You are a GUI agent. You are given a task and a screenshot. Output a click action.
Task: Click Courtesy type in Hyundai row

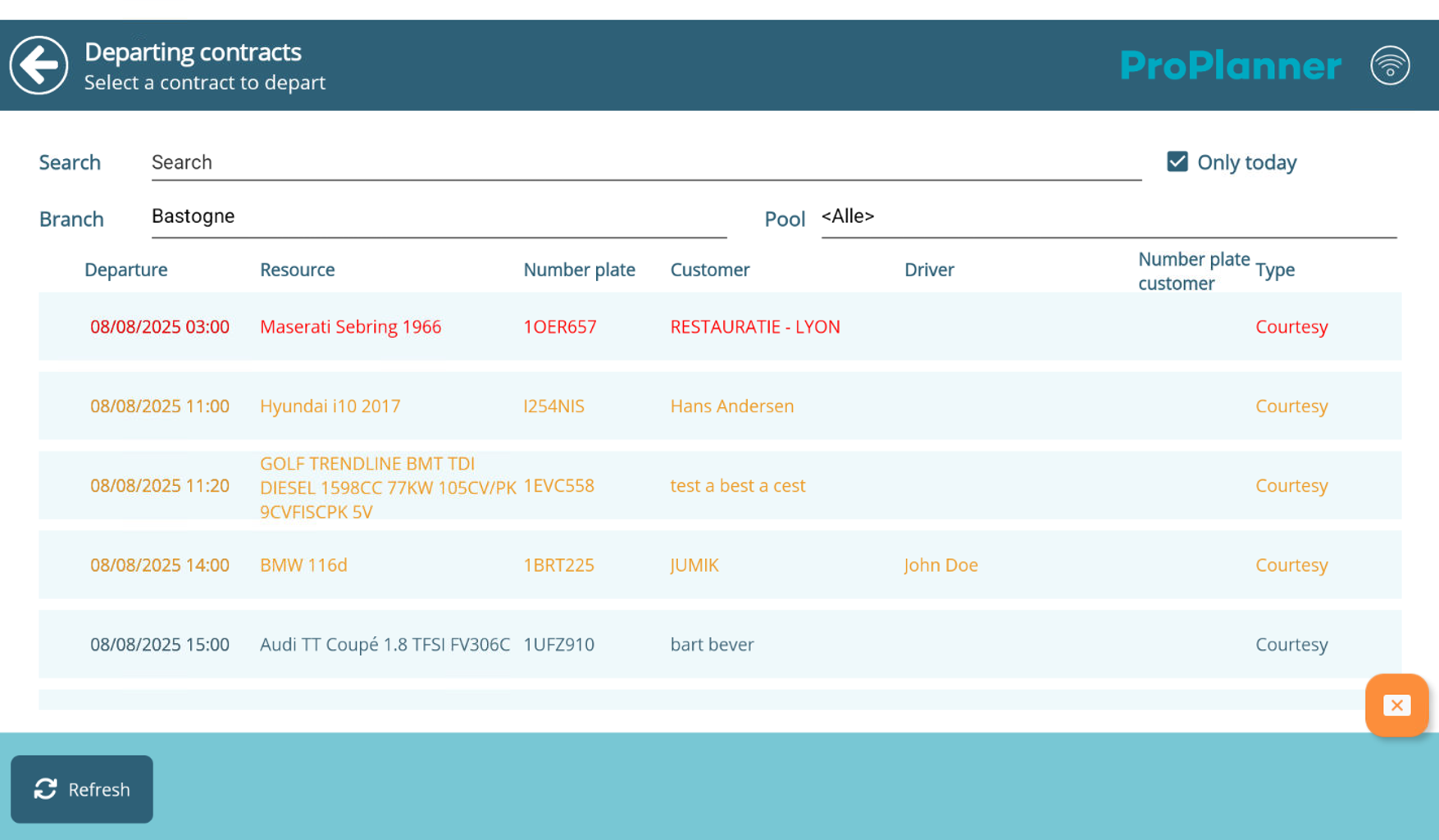[x=1291, y=406]
